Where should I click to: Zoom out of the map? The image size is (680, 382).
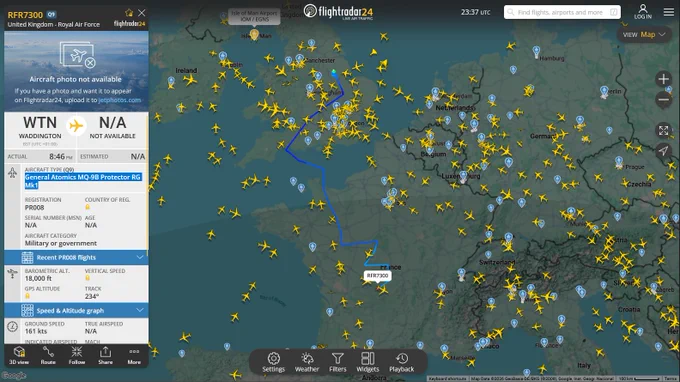[x=663, y=100]
